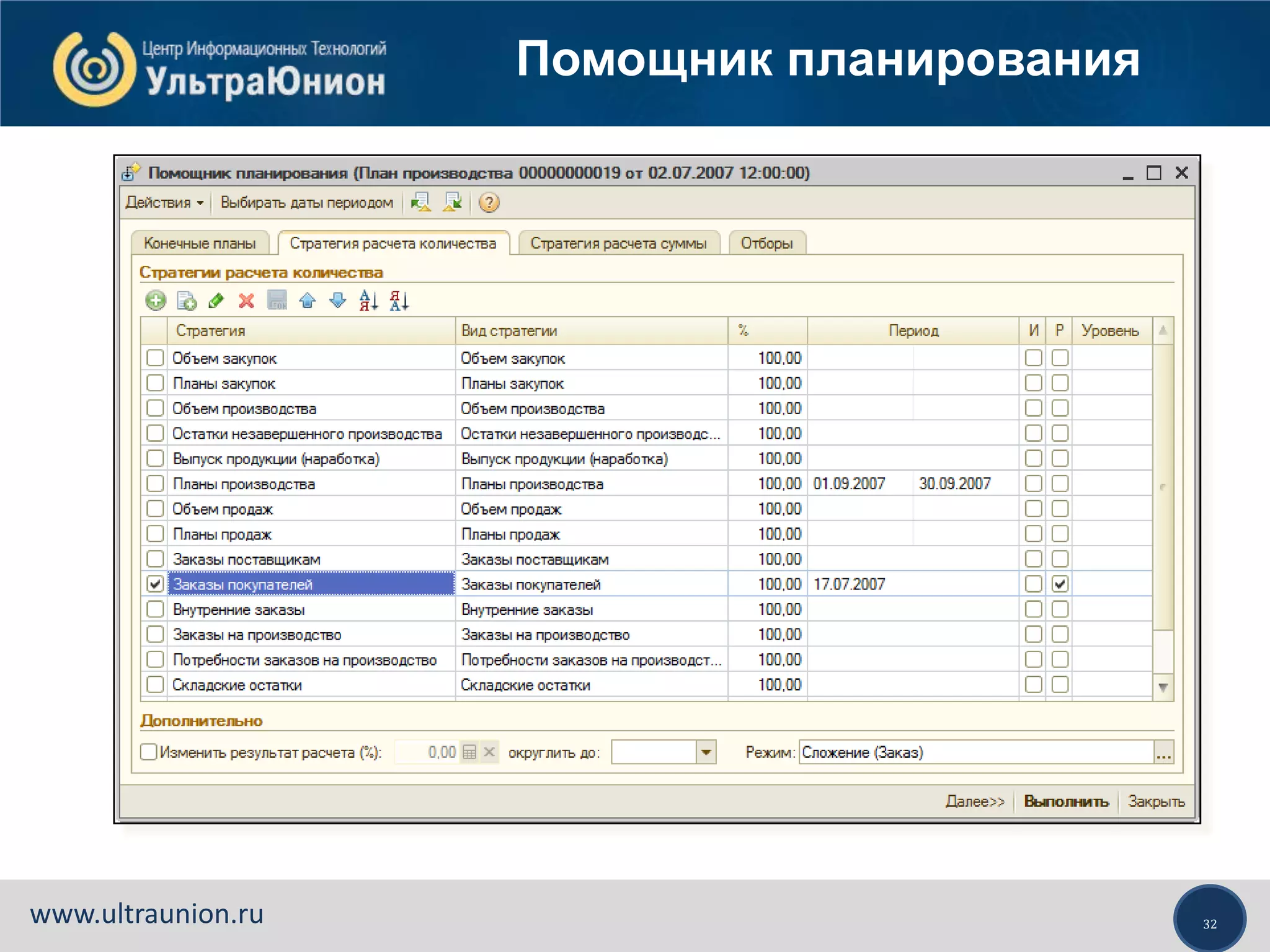Click the strategy list vertical scrollbar thumb
This screenshot has width=1270, height=952.
tap(1163, 487)
